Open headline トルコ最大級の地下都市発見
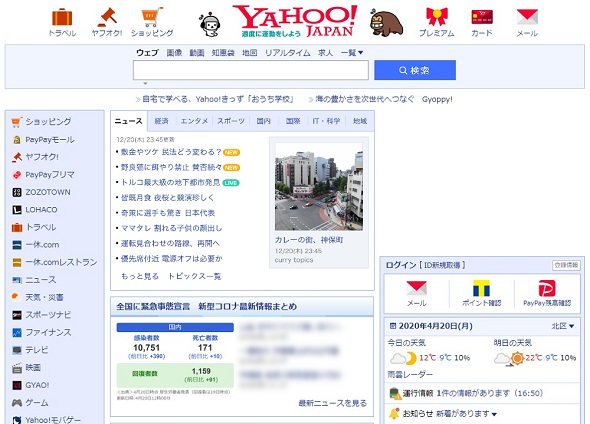 (x=170, y=182)
